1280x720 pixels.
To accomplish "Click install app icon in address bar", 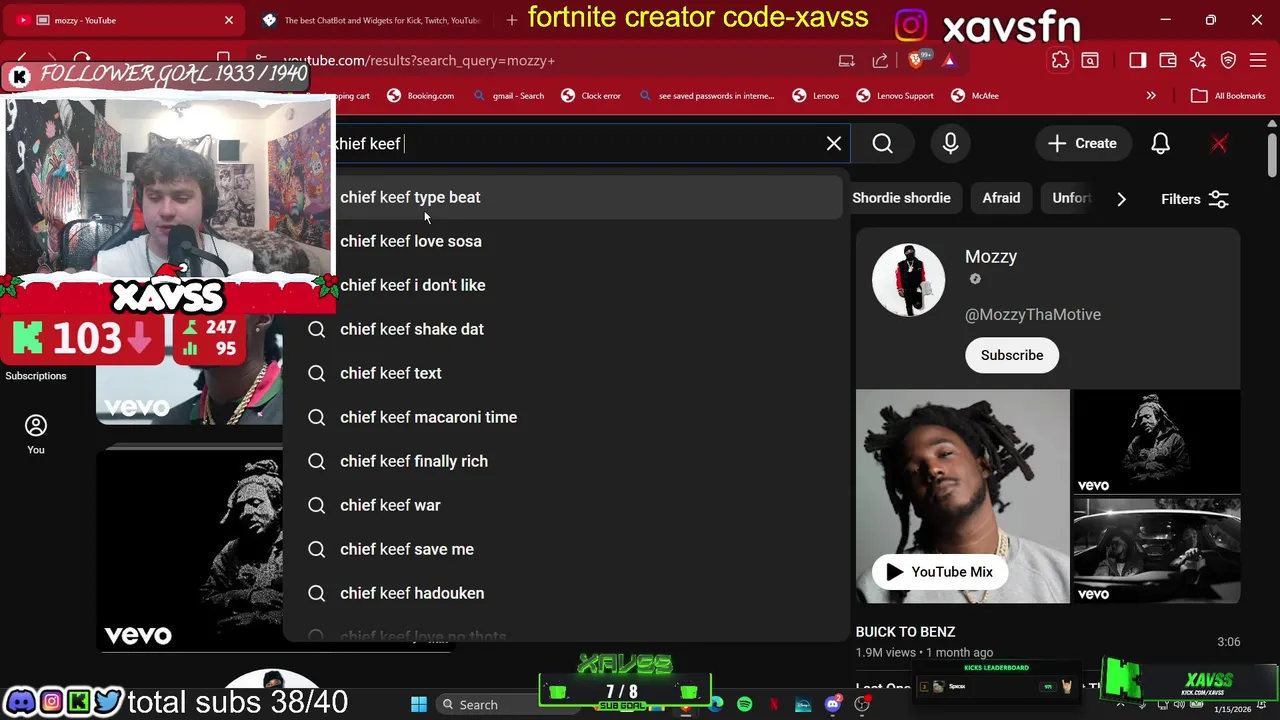I will (x=846, y=60).
